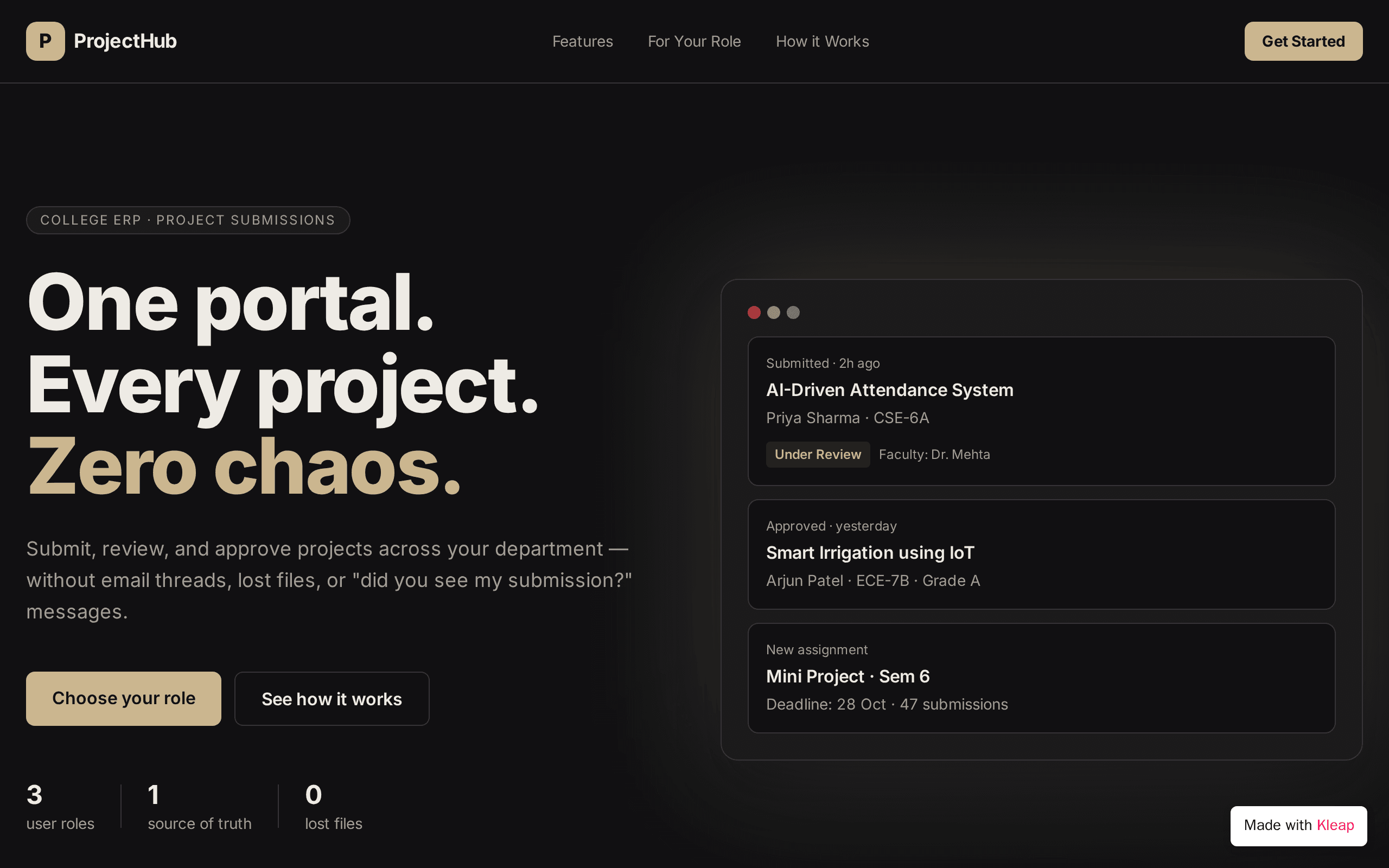Screen dimensions: 1389x868
Task: Click See how it works button
Action: pos(332,699)
